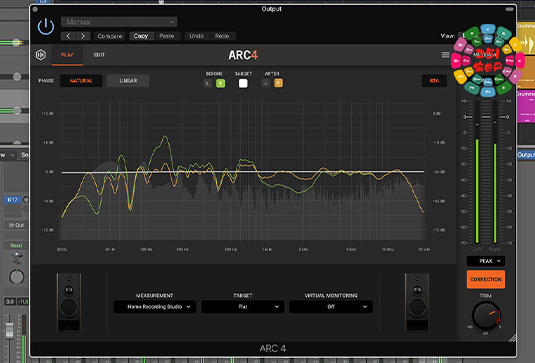535x363 pixels.
Task: Switch to the EDIT tab
Action: (x=99, y=55)
